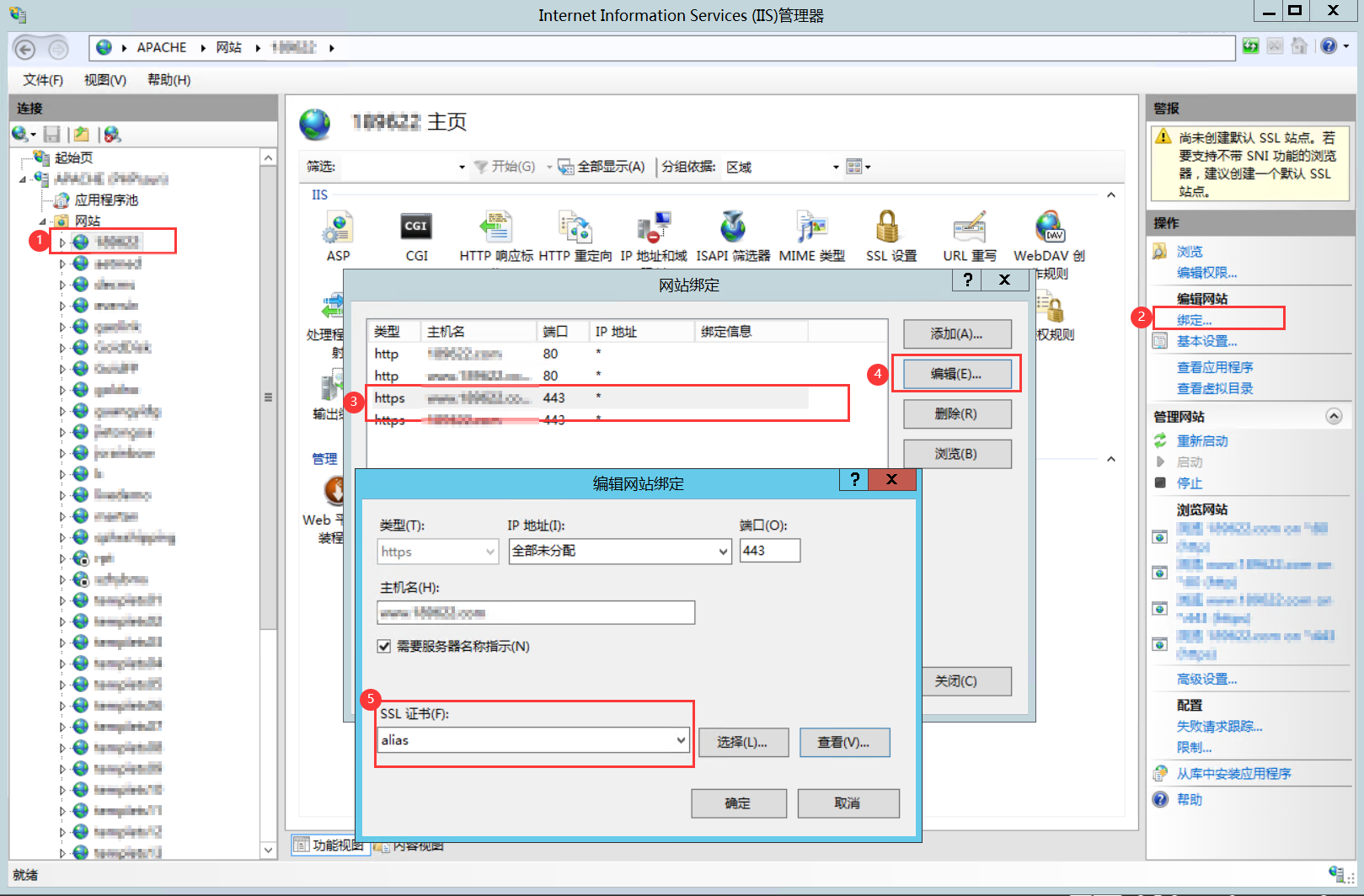
Task: Expand the first site node under 网站
Action: (62, 243)
